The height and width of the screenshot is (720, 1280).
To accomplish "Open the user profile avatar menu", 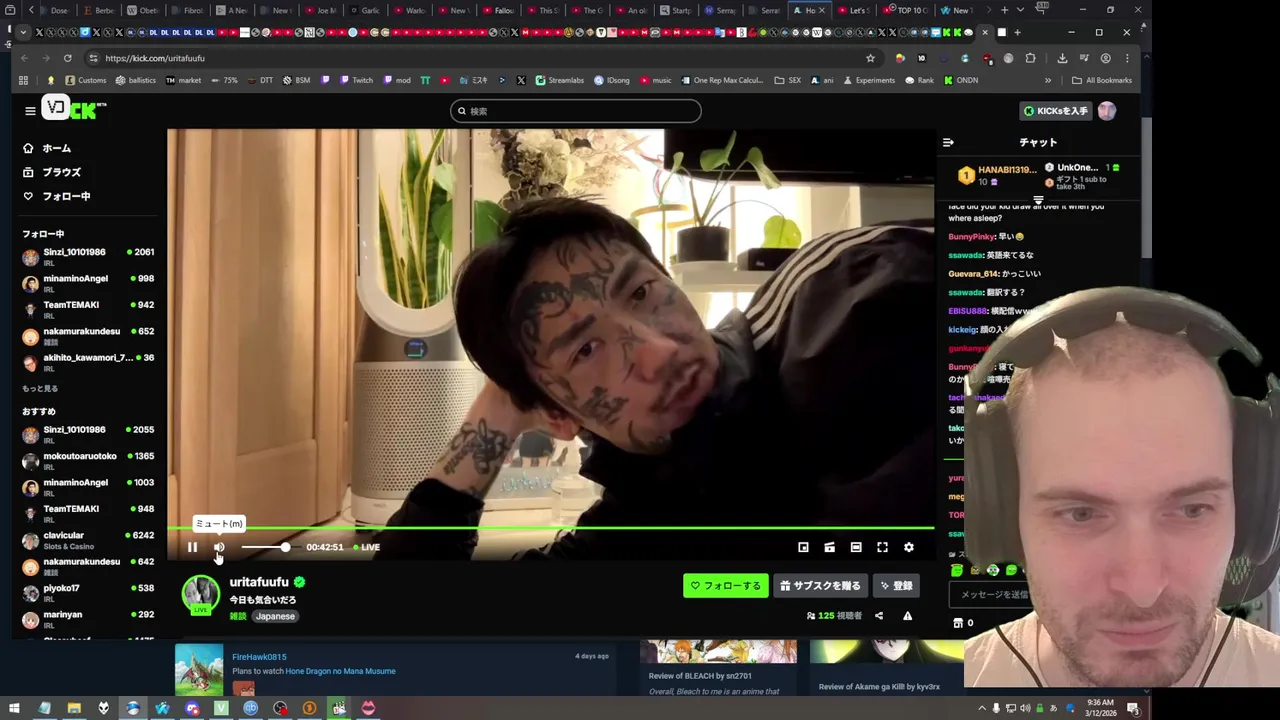I will click(x=1107, y=111).
